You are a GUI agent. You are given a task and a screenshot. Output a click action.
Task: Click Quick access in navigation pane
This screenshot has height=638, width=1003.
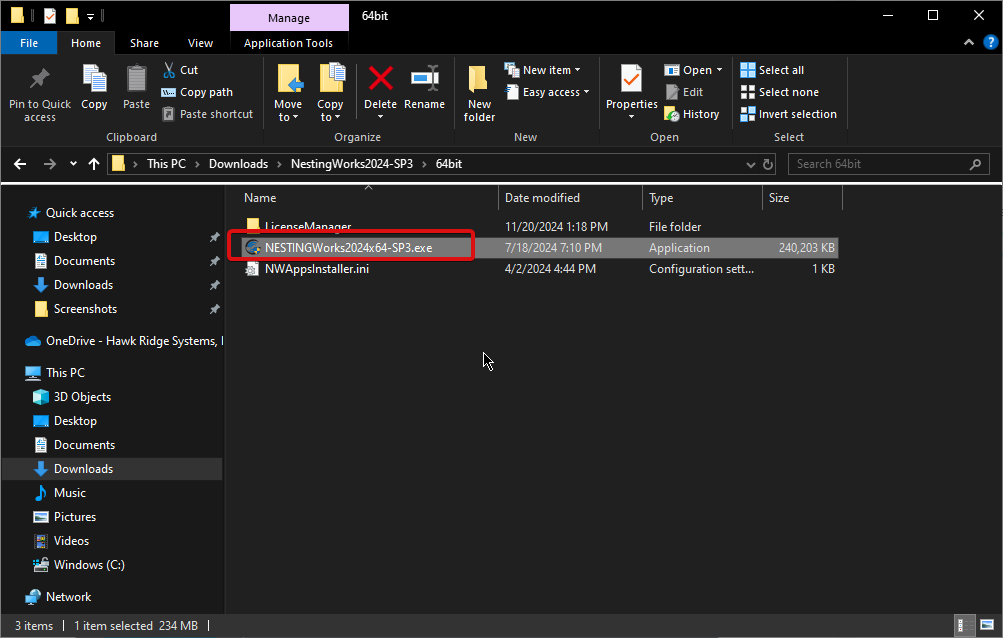[79, 212]
